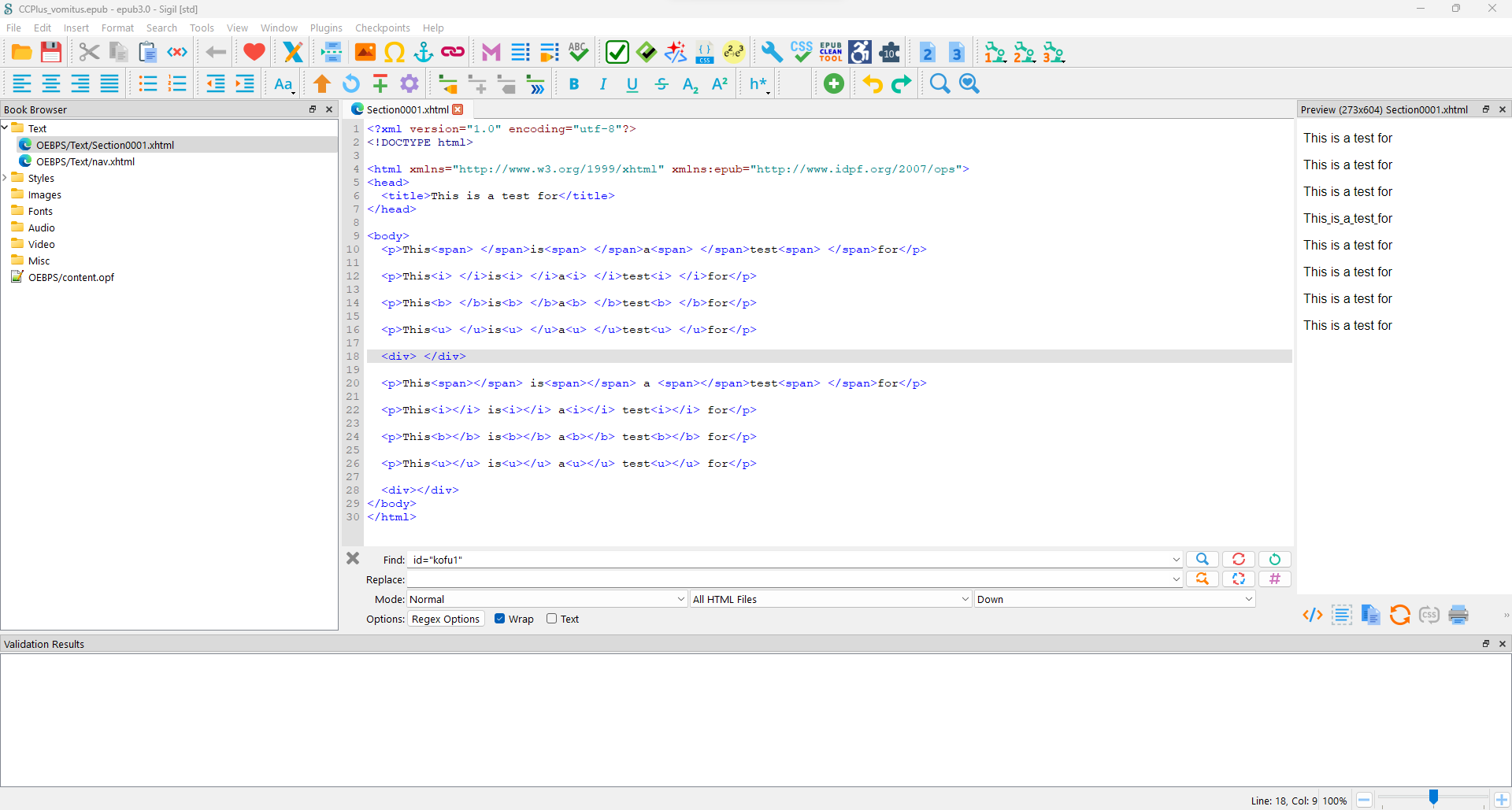Click the red heart donate icon
Screen dimensions: 1512x810
click(254, 53)
